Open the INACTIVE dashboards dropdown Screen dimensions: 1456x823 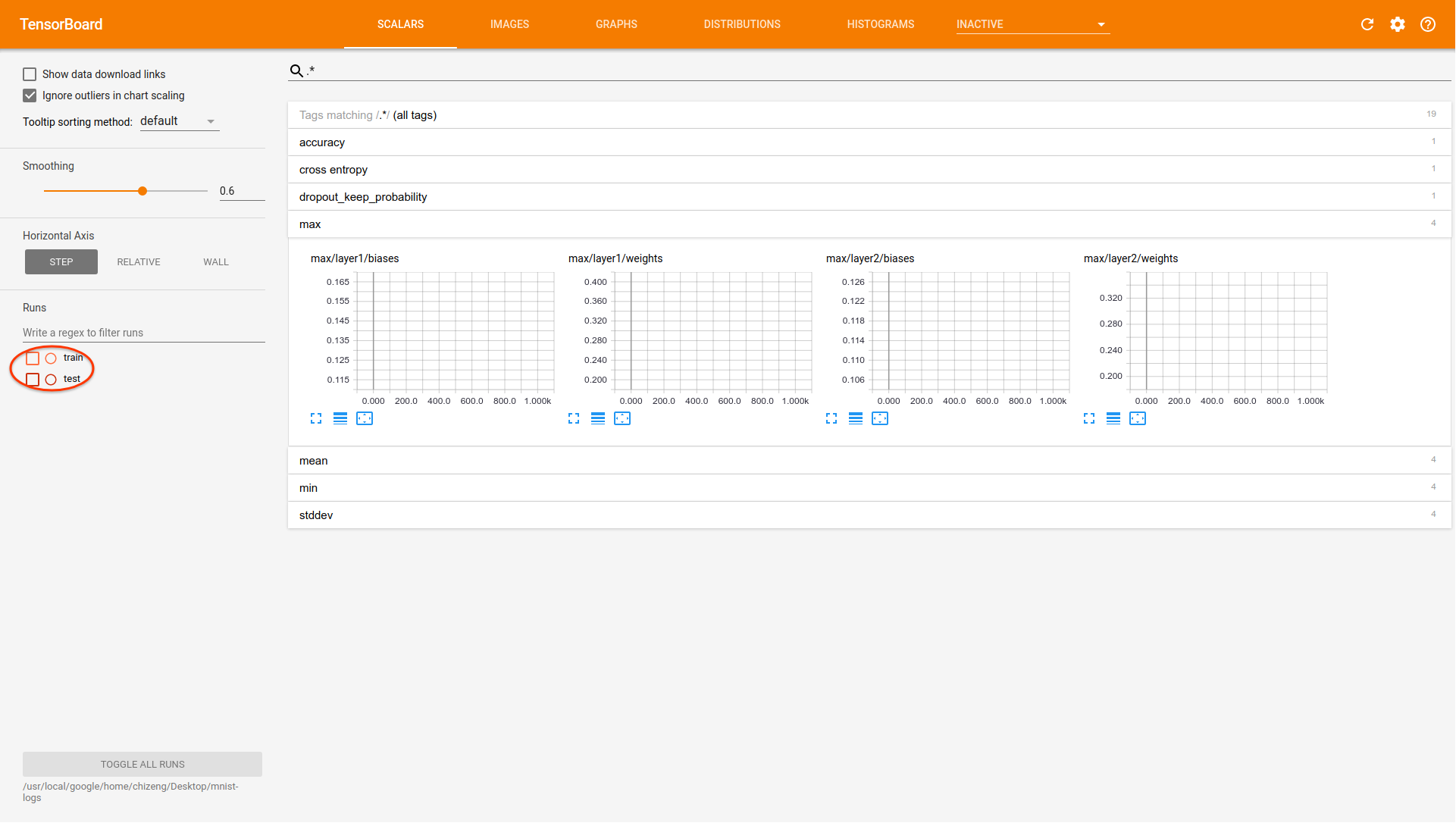click(1032, 24)
